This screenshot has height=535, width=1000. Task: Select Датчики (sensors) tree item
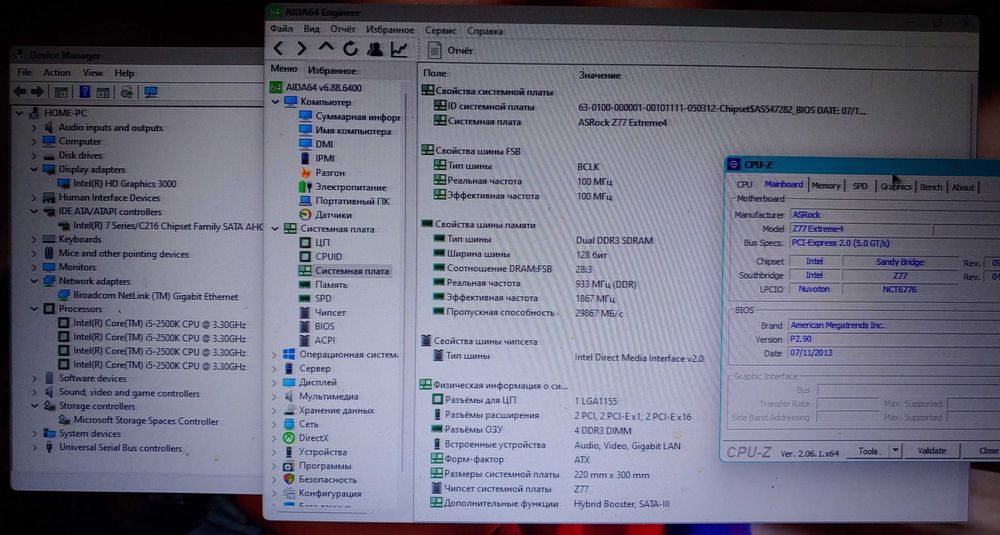pos(325,215)
